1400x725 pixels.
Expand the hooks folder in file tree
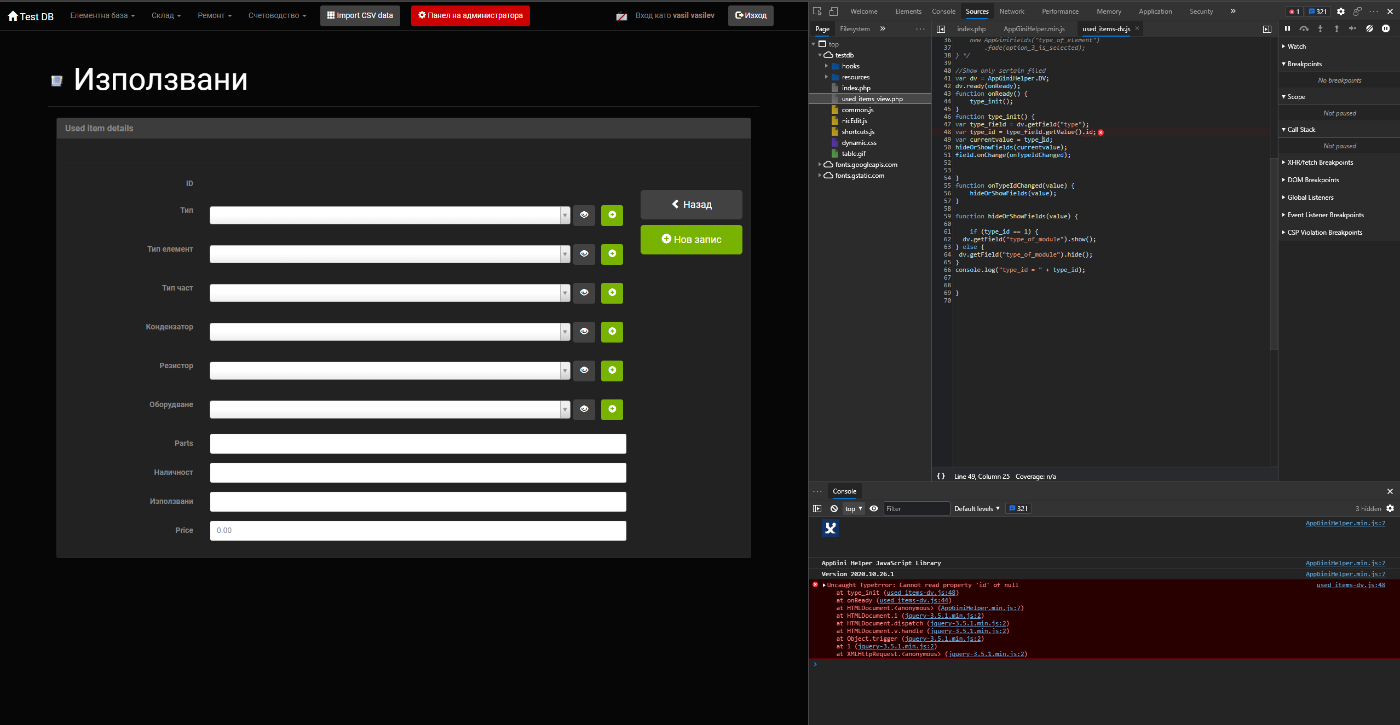pos(827,66)
